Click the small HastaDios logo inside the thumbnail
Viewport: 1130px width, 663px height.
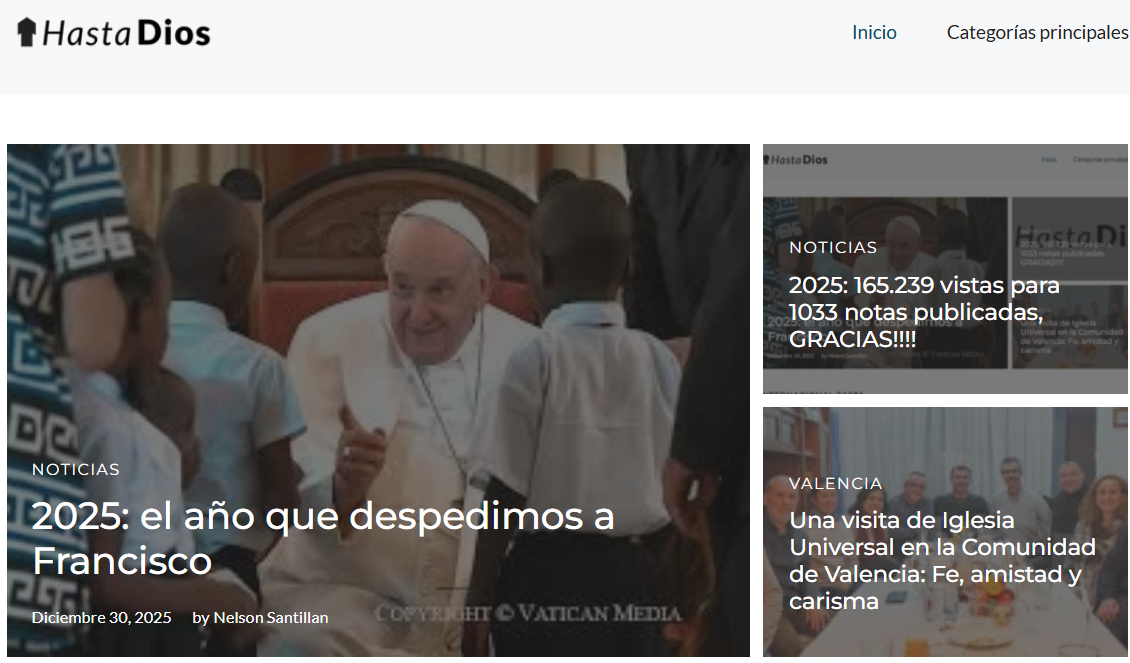tap(799, 159)
